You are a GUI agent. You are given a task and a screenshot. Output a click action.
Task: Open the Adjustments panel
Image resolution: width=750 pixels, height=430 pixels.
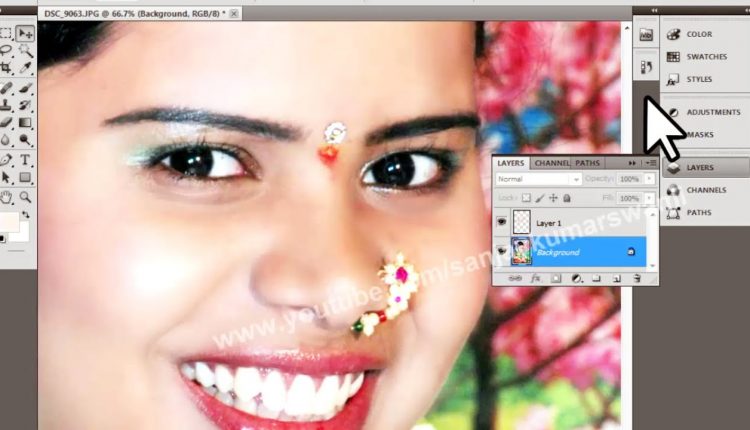(x=703, y=112)
